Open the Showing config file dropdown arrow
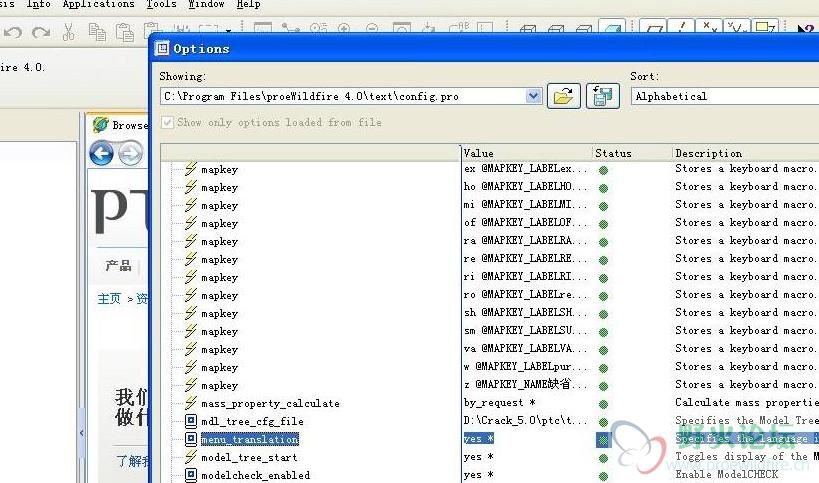The image size is (819, 483). [x=533, y=96]
